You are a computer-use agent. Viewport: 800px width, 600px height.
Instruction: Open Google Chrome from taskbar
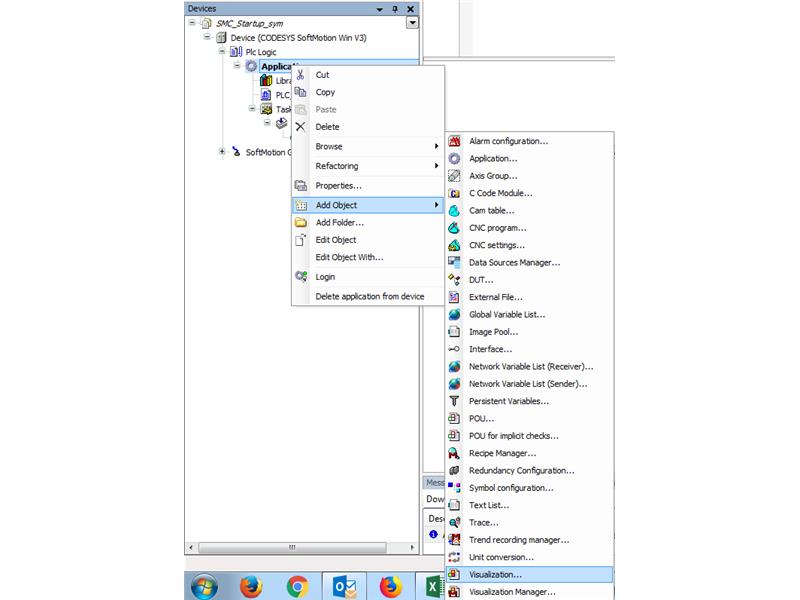(297, 586)
